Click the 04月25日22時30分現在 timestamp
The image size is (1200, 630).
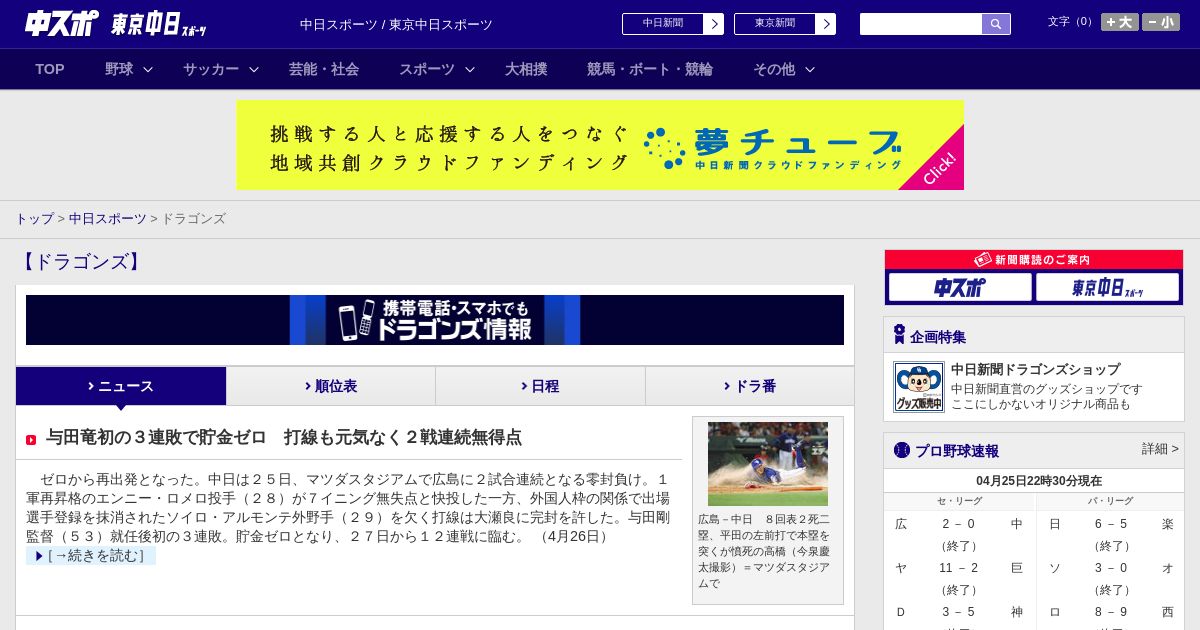pyautogui.click(x=1039, y=481)
